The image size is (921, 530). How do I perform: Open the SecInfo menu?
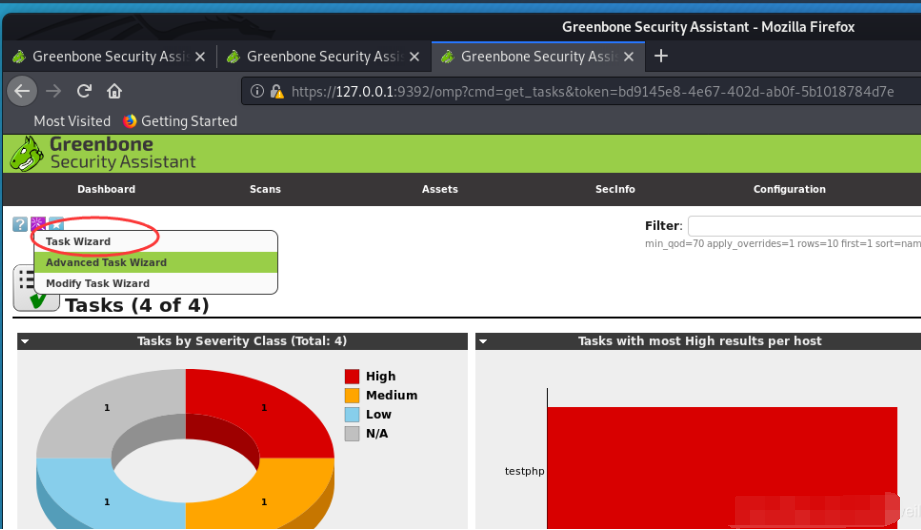point(615,189)
